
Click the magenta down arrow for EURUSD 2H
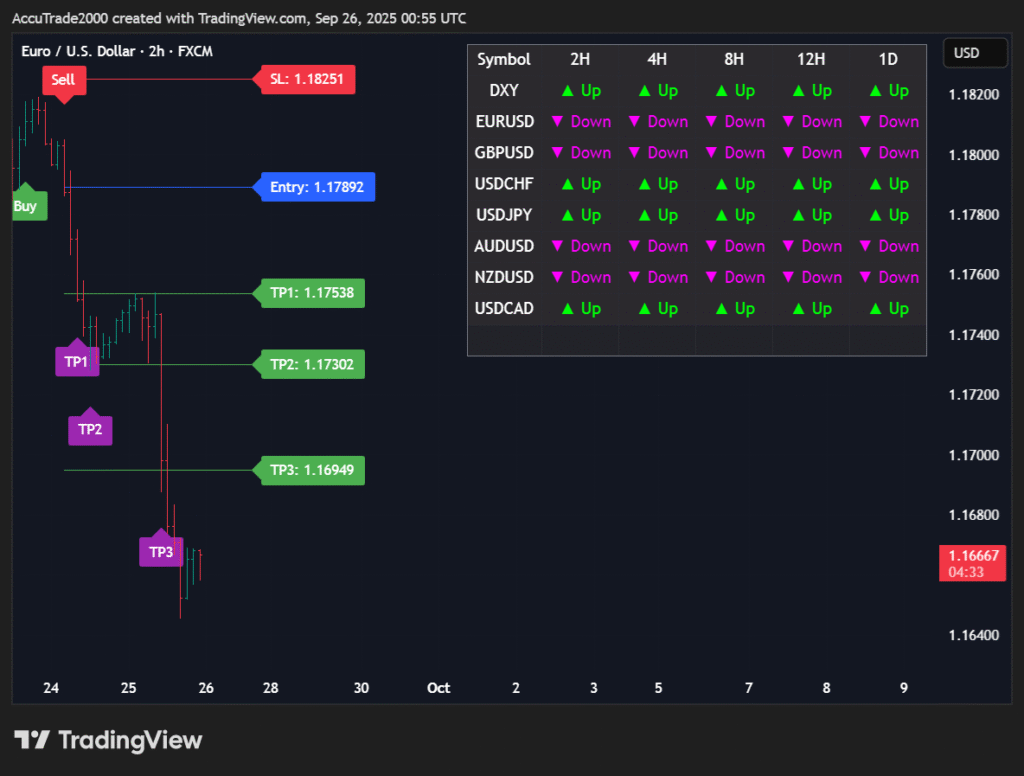(x=558, y=122)
